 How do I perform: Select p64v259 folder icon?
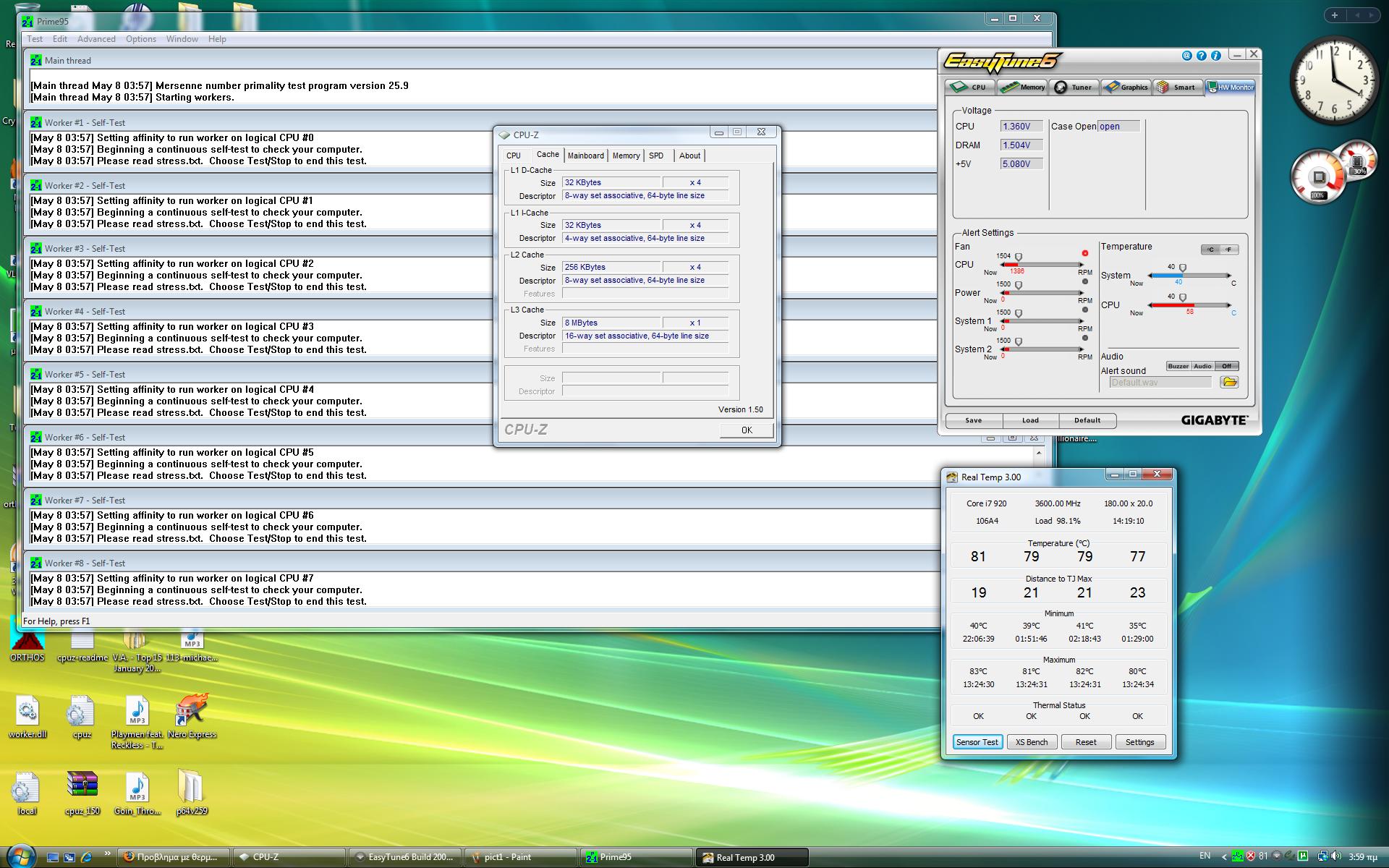coord(192,793)
